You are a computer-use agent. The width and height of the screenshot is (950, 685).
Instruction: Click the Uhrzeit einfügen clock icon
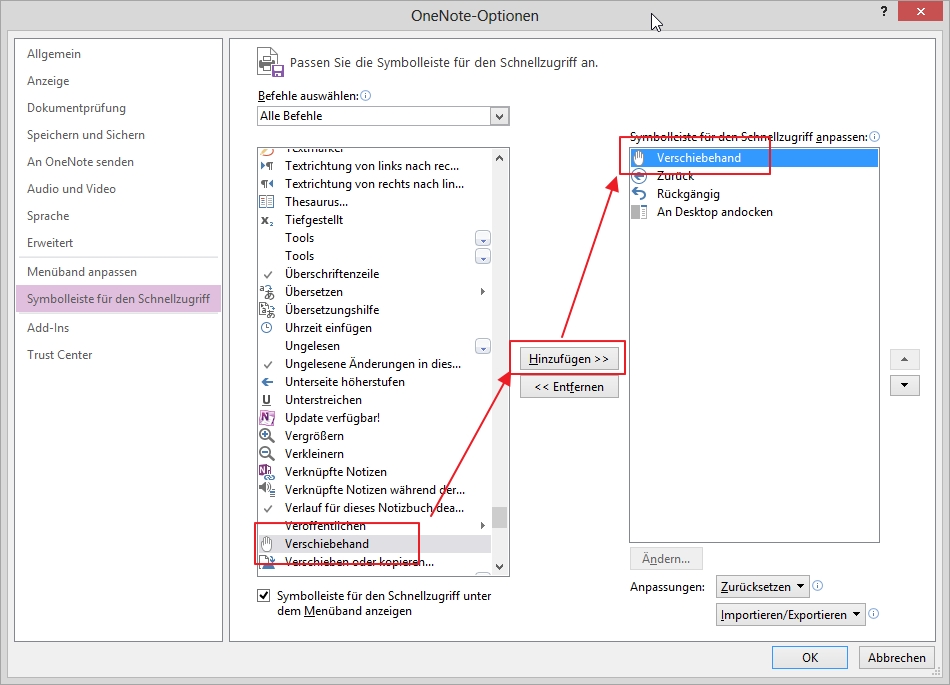[x=267, y=327]
